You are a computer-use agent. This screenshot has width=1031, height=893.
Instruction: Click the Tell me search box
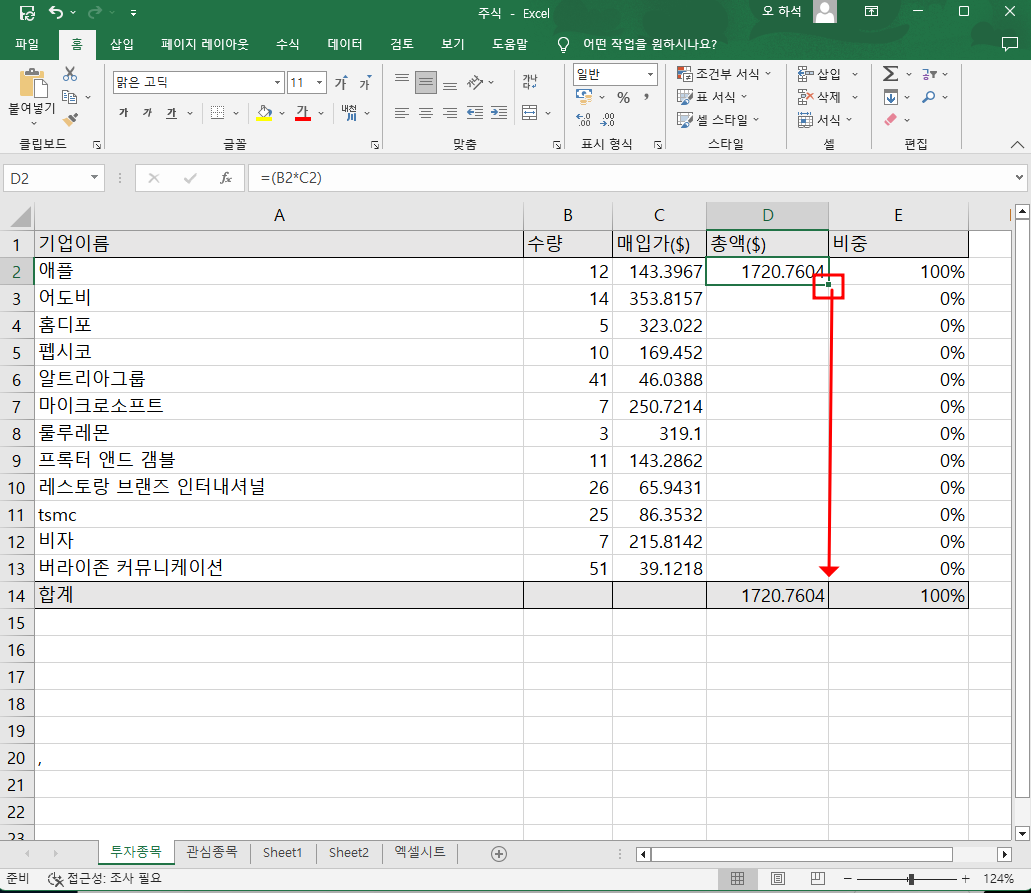coord(650,44)
